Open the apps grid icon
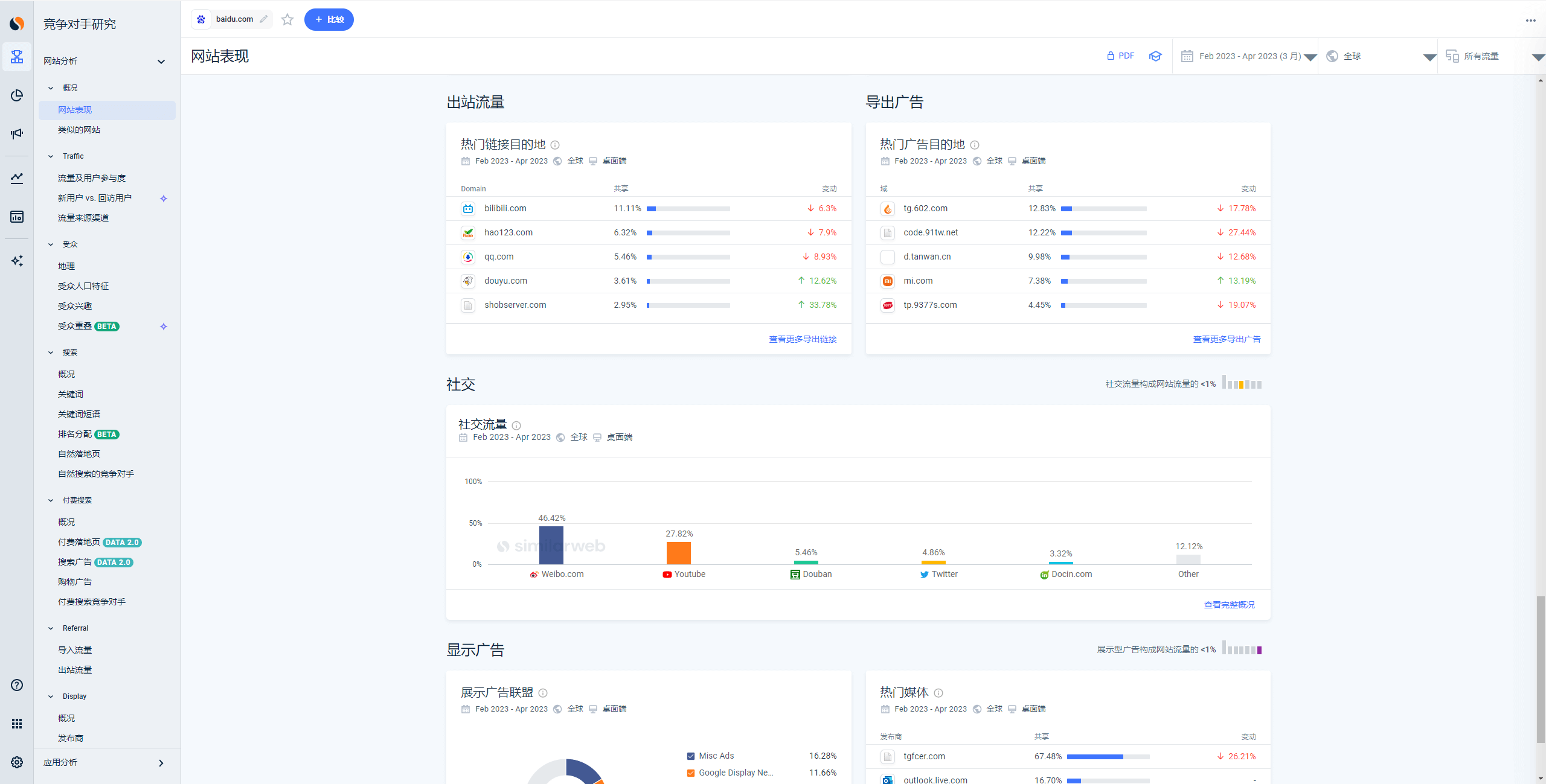1546x784 pixels. 17,724
